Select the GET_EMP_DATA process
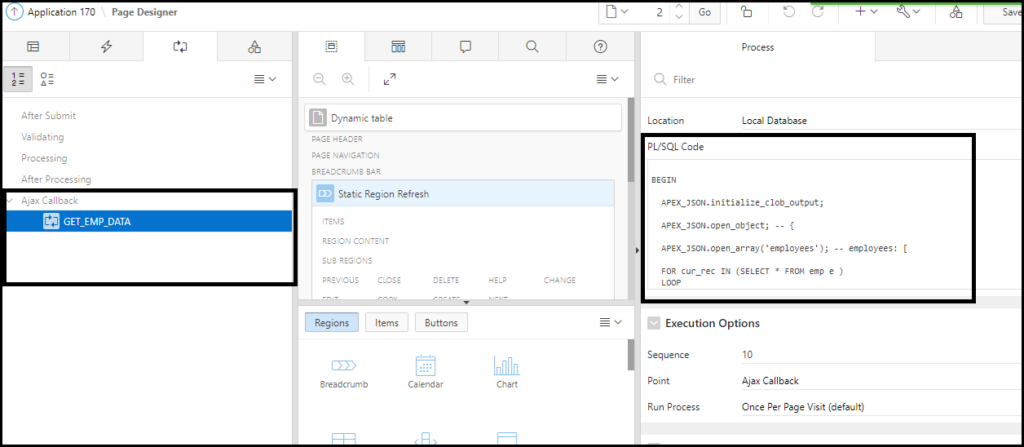This screenshot has width=1024, height=447. tap(103, 221)
